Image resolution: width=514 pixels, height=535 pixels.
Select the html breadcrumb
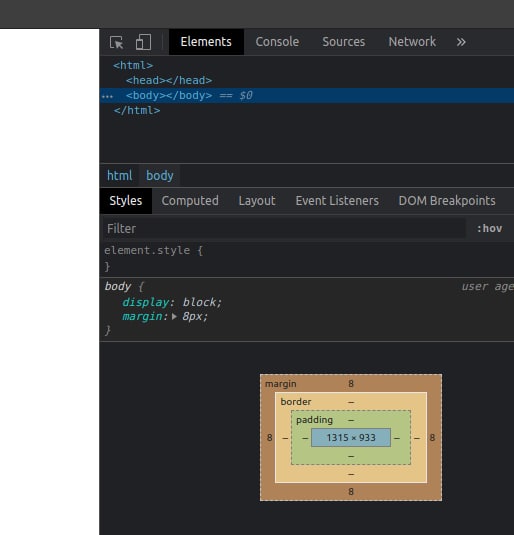tap(119, 175)
